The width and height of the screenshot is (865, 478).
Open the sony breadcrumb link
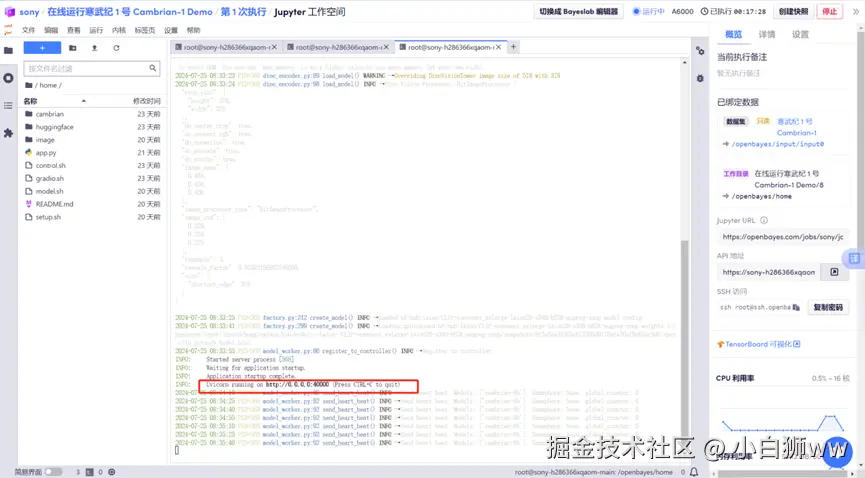click(29, 12)
